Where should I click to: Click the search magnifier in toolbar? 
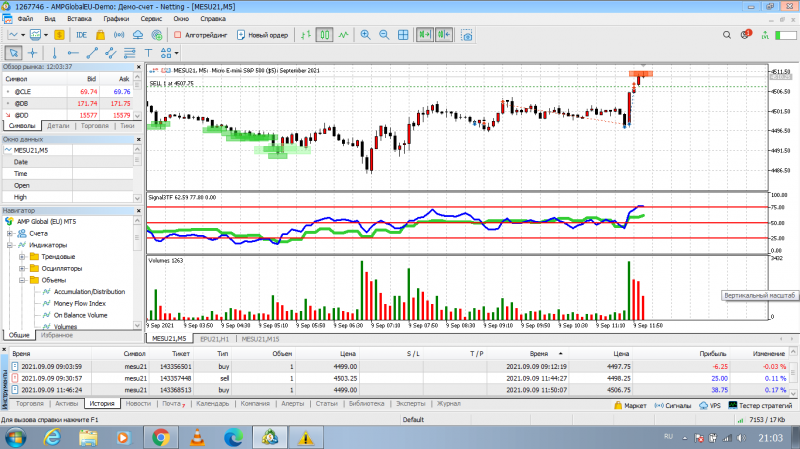[x=727, y=35]
